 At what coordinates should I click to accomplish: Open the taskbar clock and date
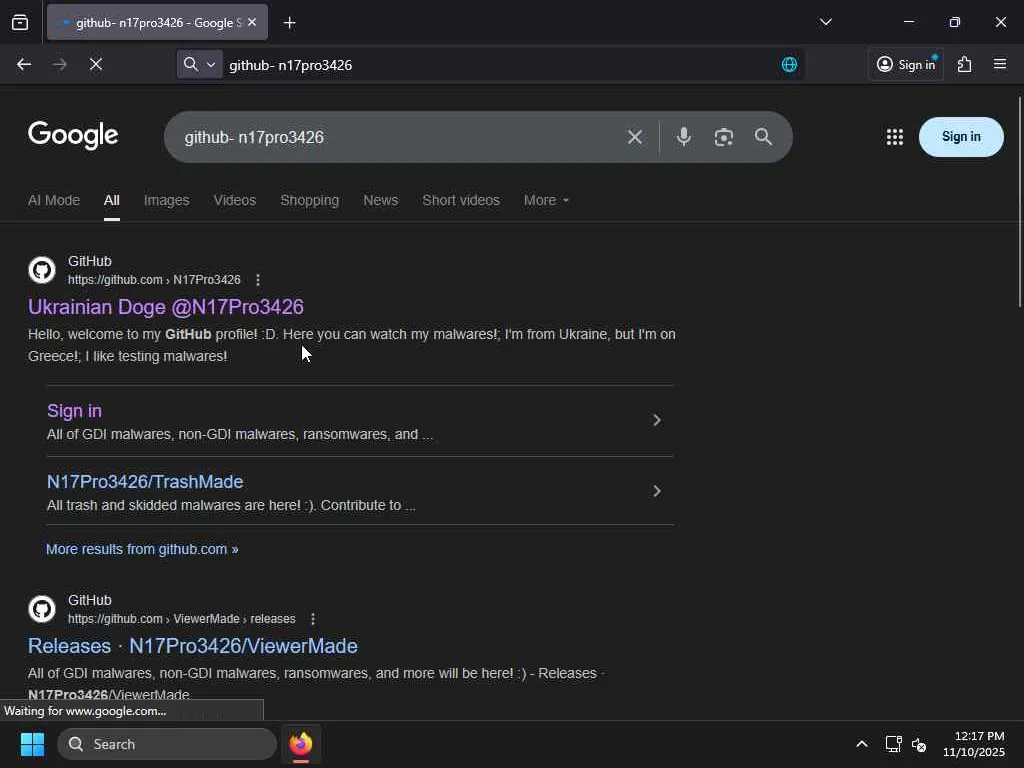[974, 744]
